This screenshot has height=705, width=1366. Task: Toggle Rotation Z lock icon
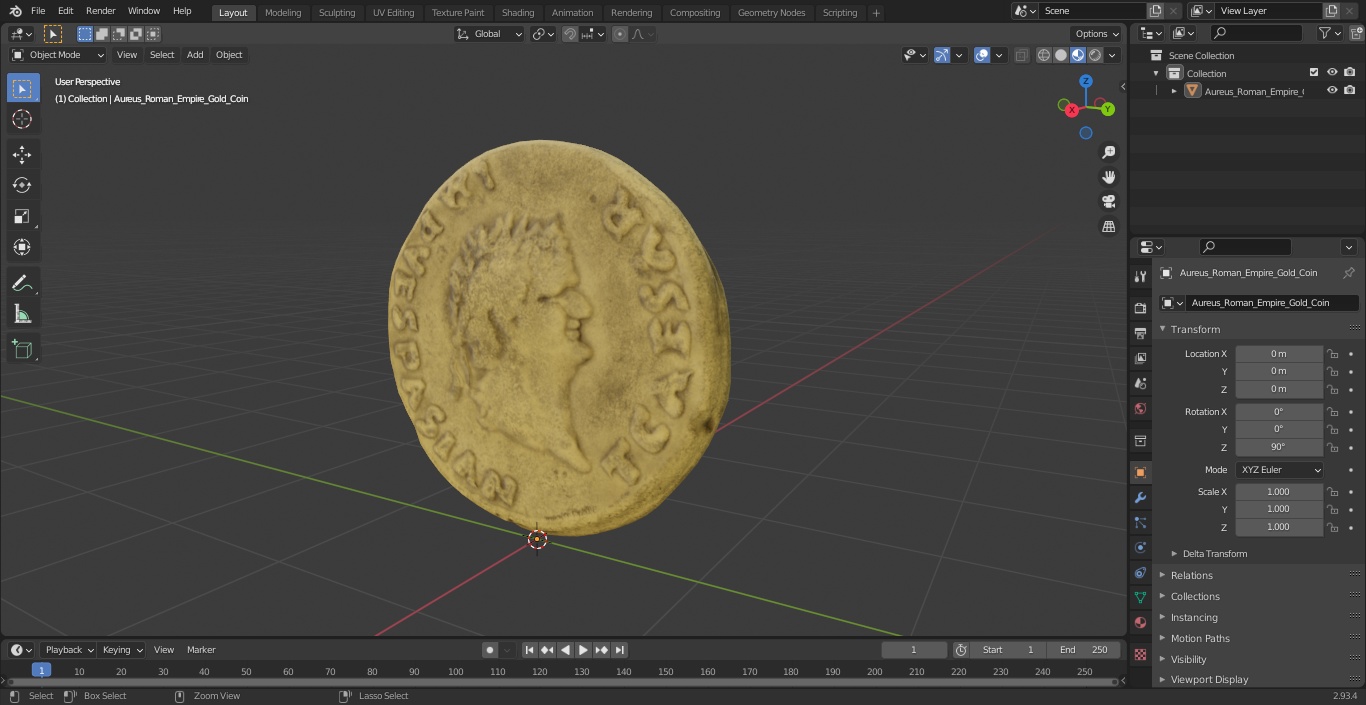coord(1332,447)
